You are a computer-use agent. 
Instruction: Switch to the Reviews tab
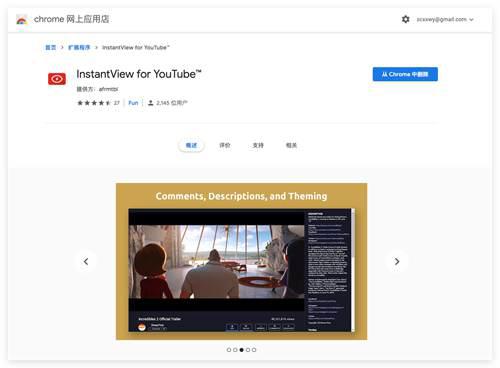point(225,145)
